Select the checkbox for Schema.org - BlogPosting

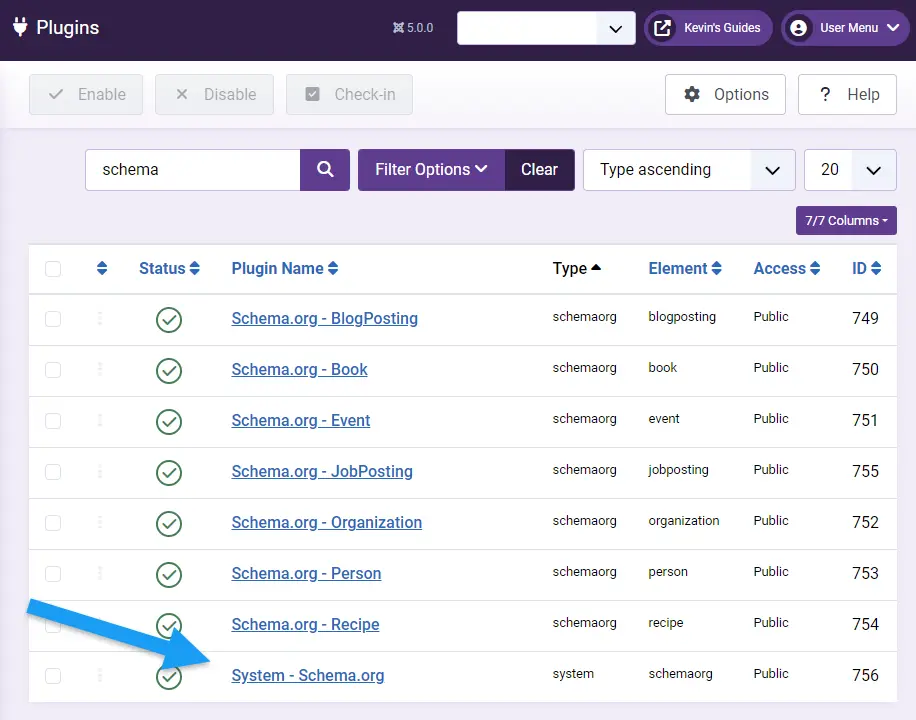point(53,319)
